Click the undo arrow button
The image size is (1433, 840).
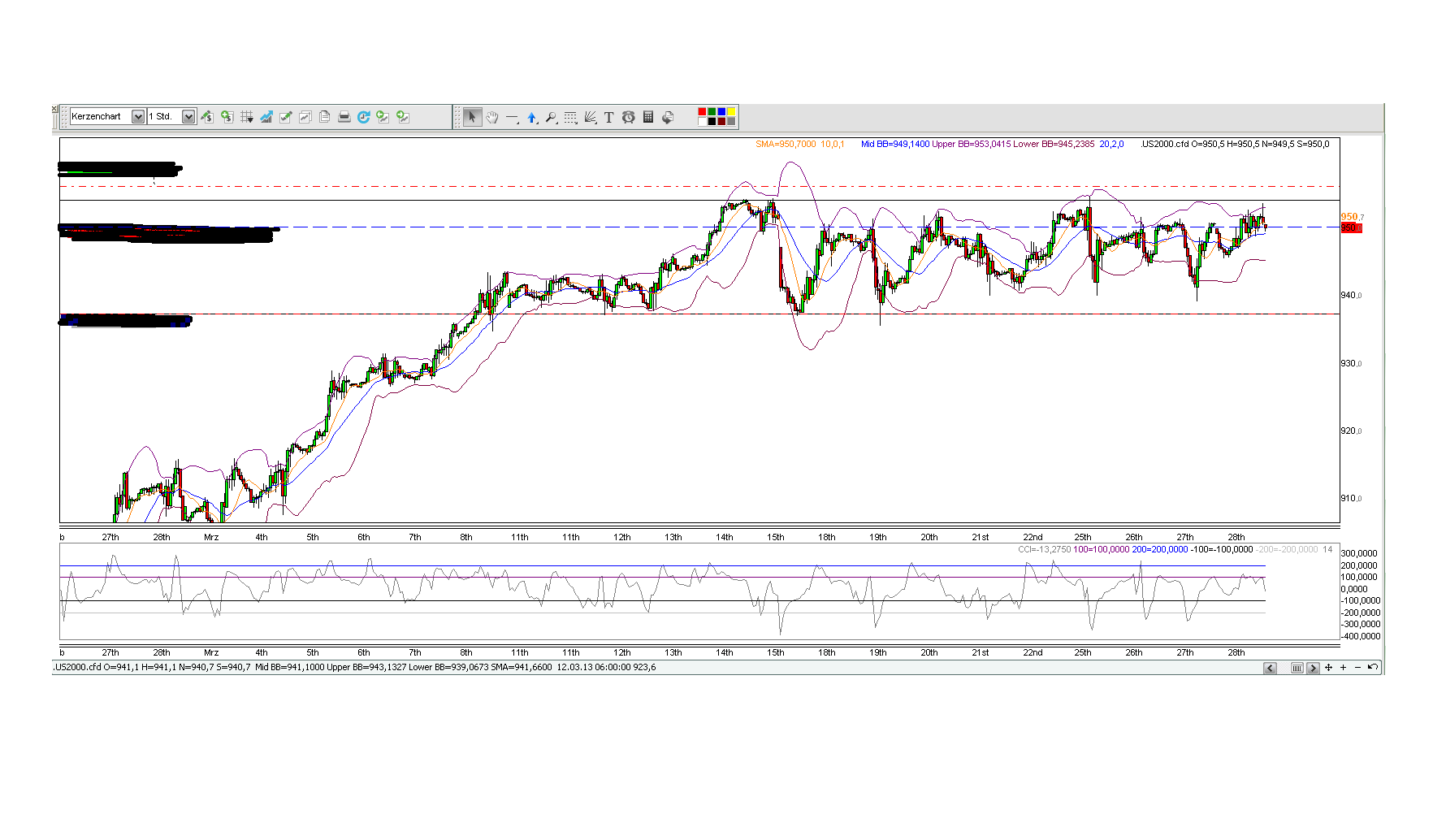point(1373,668)
